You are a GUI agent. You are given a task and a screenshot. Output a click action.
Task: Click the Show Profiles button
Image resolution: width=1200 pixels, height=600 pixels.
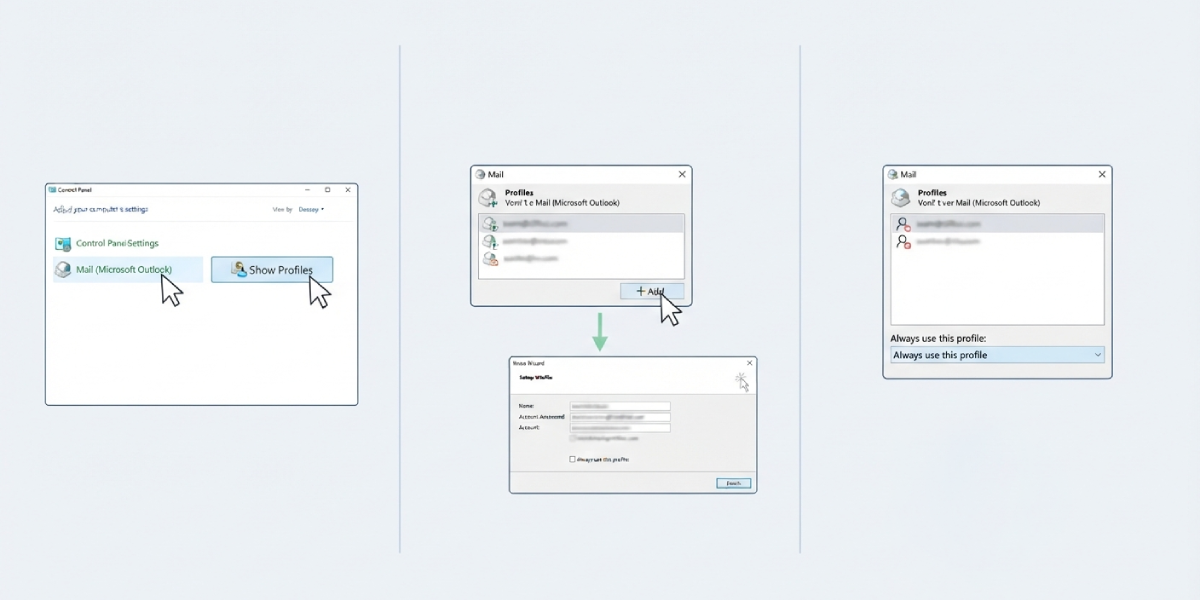click(272, 270)
